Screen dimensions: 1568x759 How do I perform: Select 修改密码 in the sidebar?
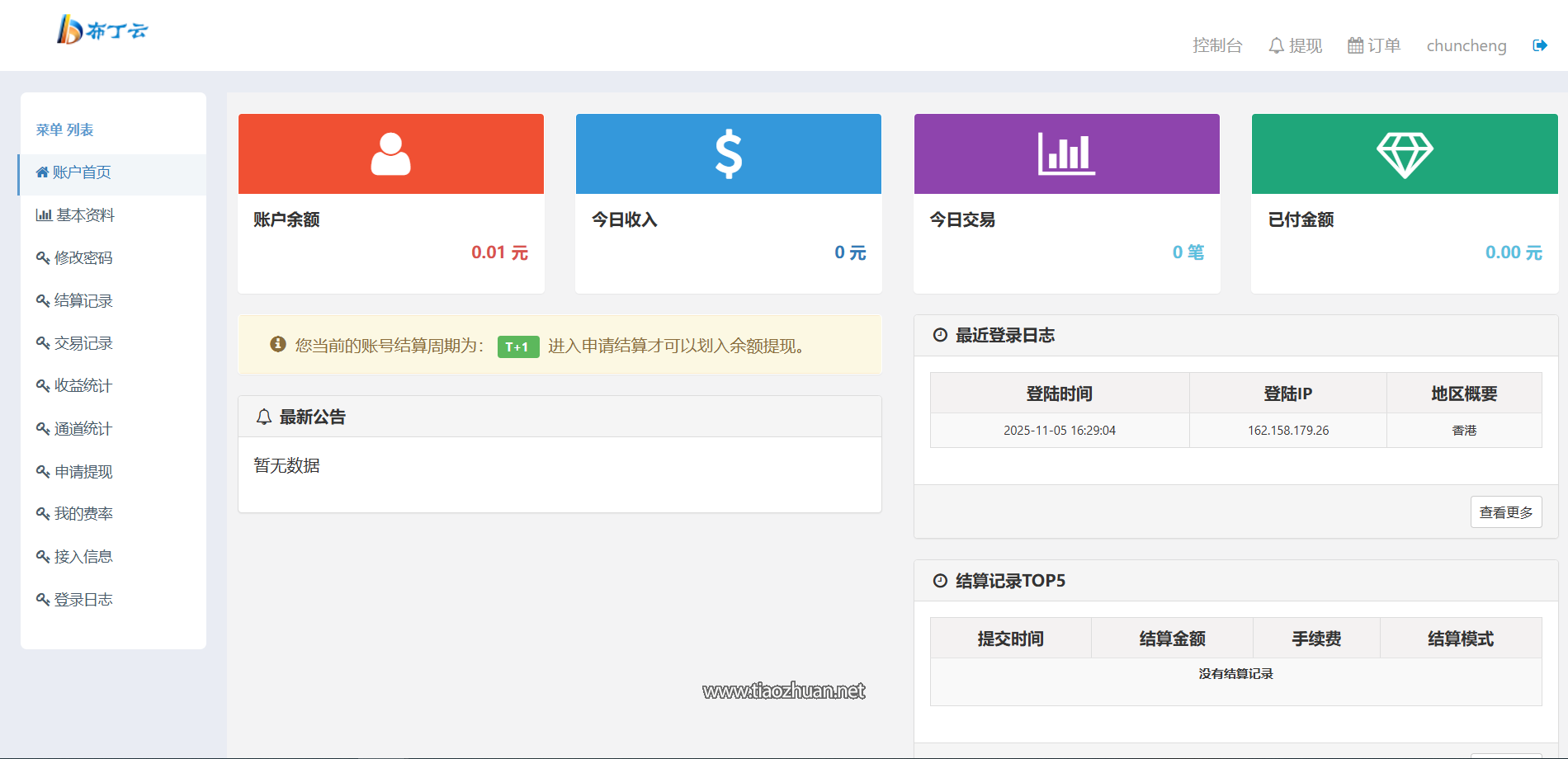click(83, 258)
